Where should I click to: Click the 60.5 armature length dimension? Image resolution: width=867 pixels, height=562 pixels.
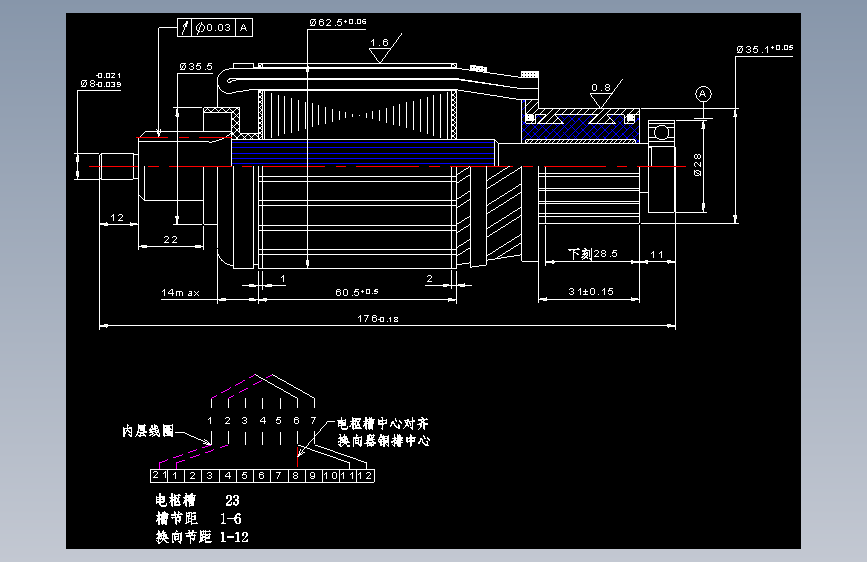(357, 292)
